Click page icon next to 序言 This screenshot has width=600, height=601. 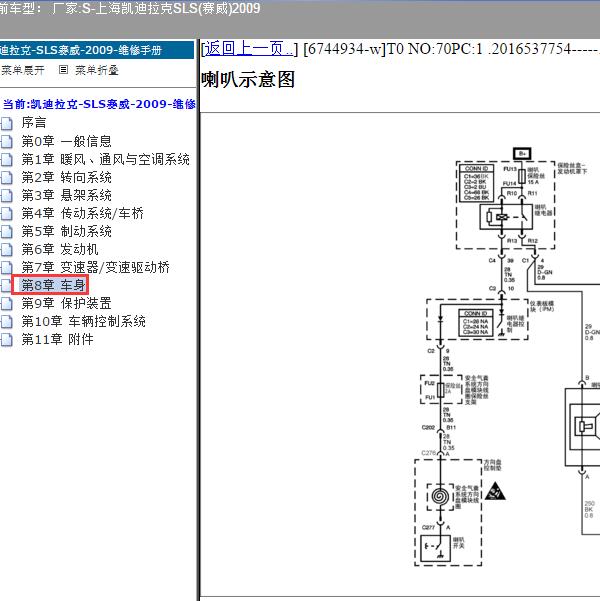(x=7, y=123)
